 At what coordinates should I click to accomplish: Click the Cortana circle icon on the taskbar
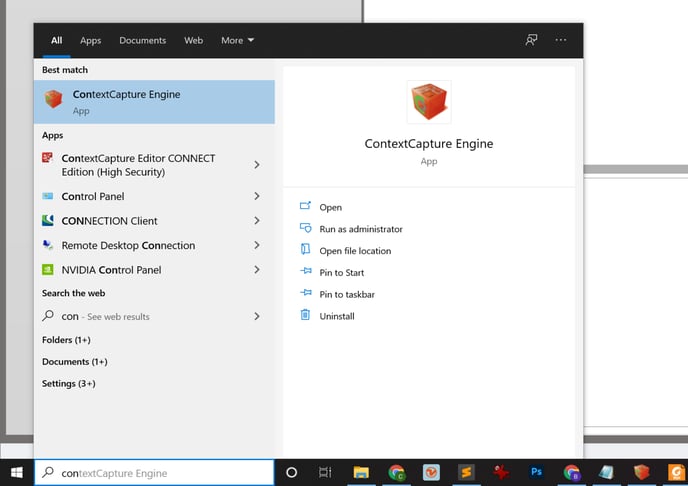291,472
